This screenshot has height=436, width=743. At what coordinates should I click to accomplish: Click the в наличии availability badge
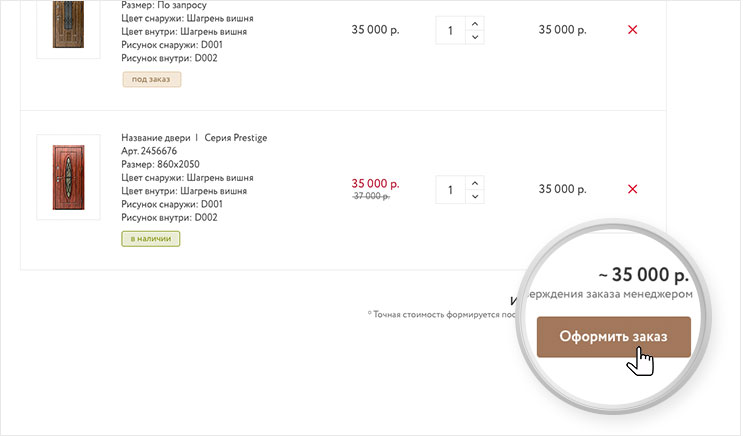(151, 239)
